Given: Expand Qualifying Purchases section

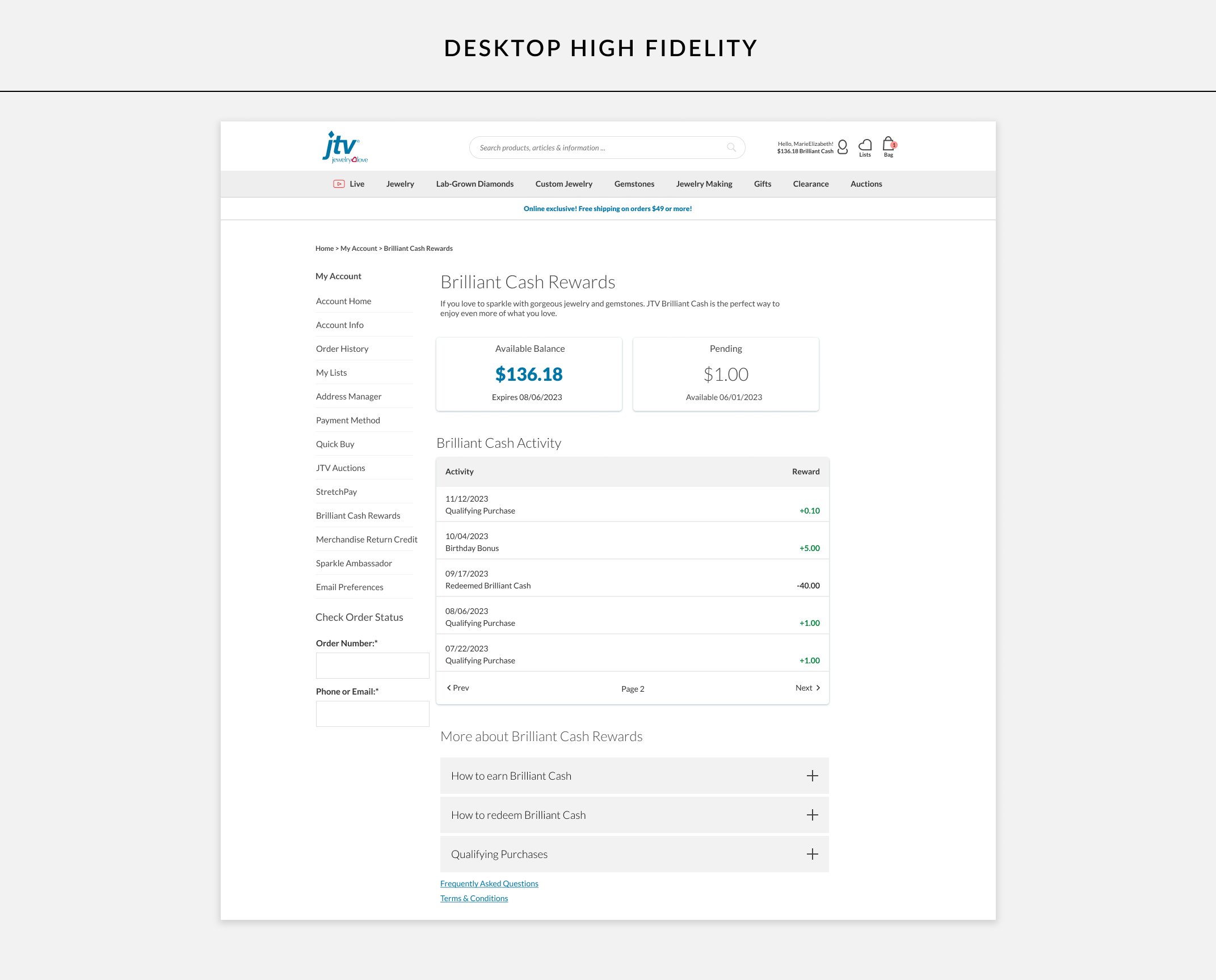Looking at the screenshot, I should pyautogui.click(x=634, y=854).
